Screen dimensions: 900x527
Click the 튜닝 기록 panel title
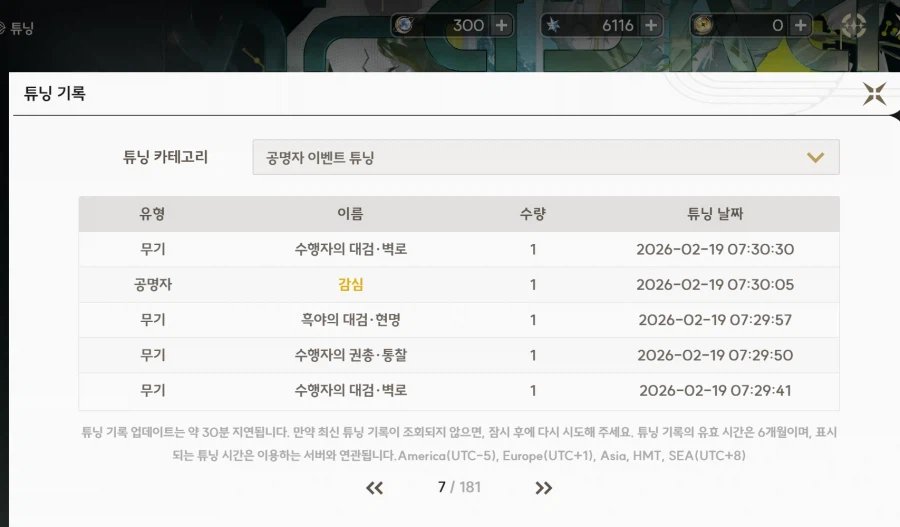point(55,93)
